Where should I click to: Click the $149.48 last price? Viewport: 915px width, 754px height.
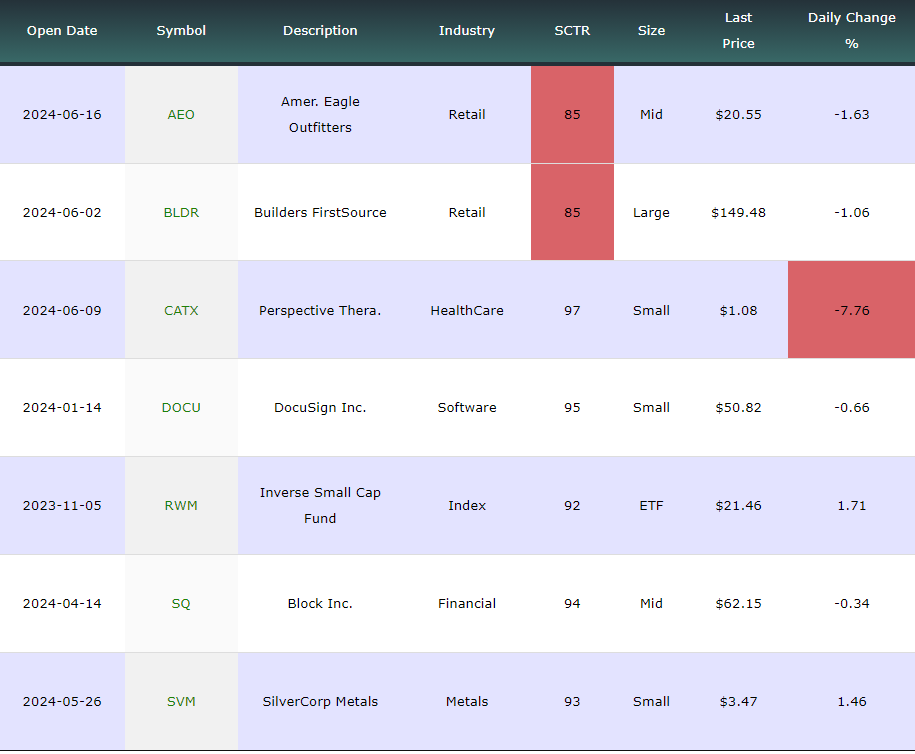click(738, 212)
